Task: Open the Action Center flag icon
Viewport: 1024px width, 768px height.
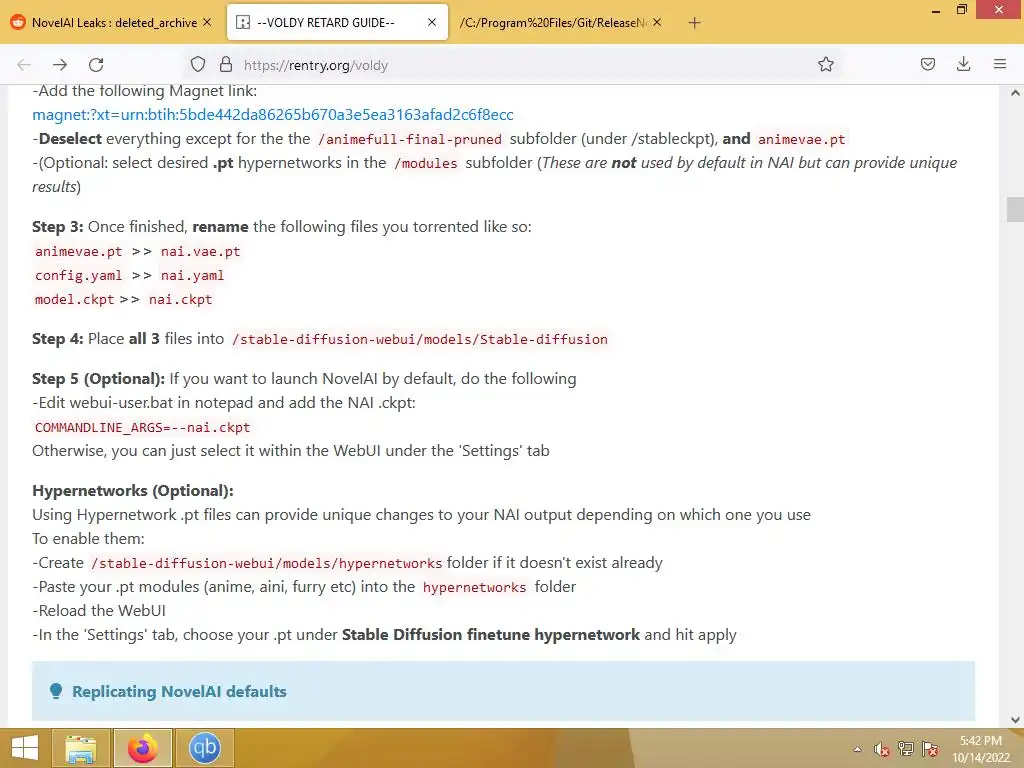Action: [x=929, y=748]
